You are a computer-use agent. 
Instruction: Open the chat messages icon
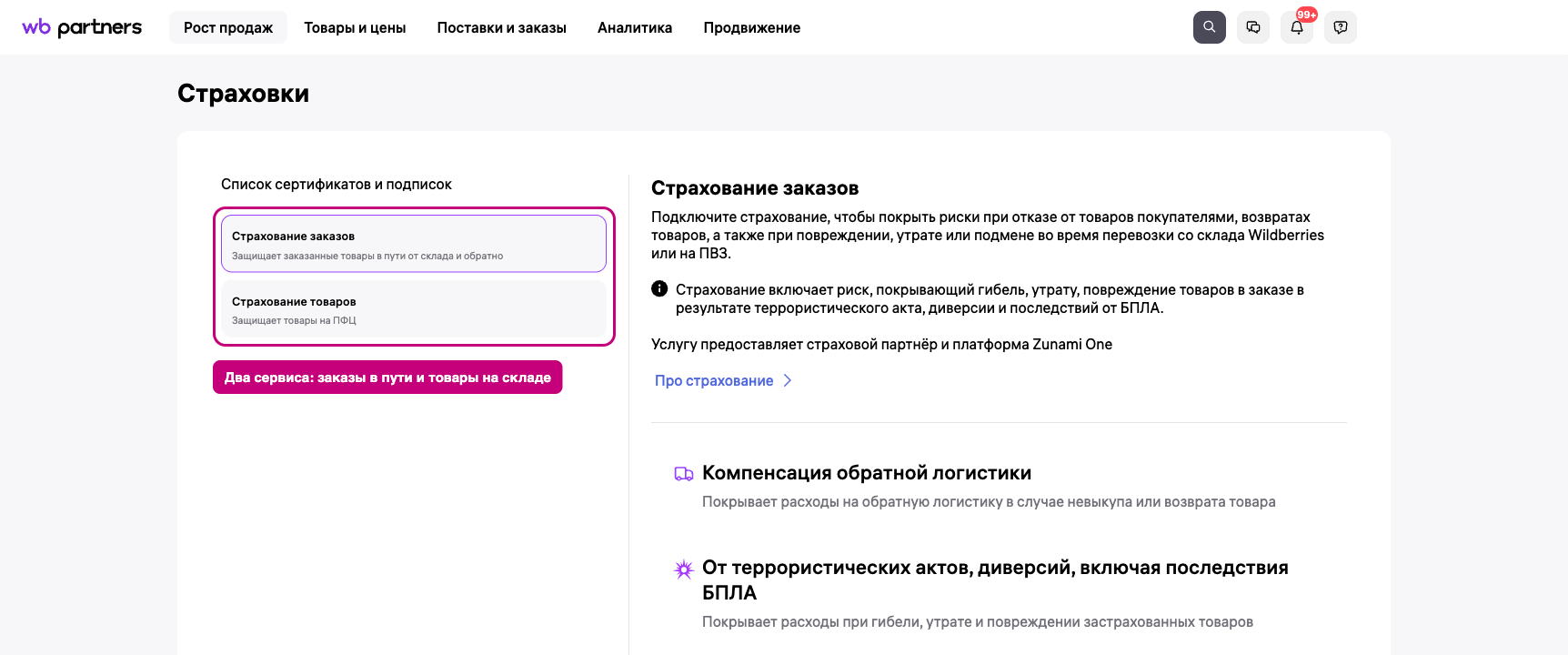point(1253,27)
